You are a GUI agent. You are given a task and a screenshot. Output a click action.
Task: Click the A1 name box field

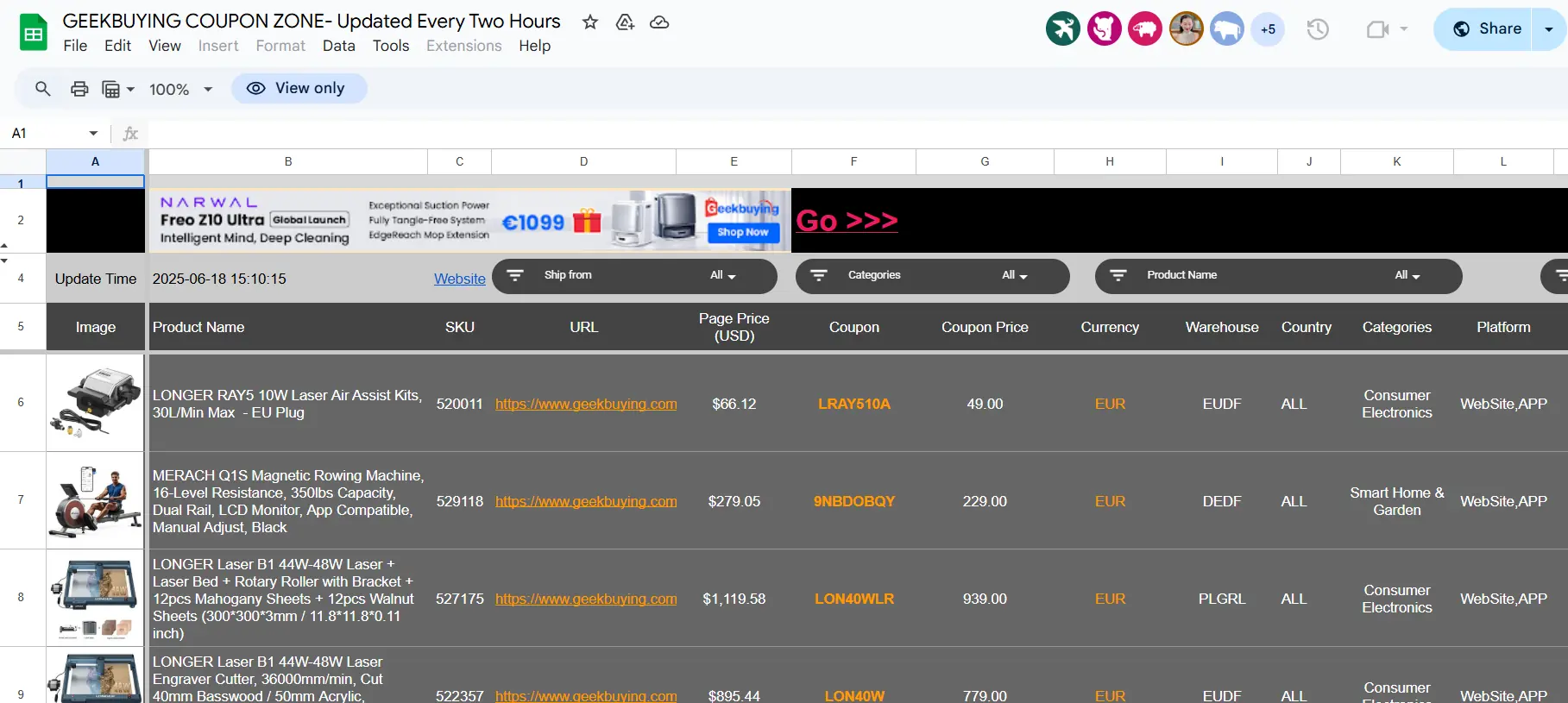click(54, 133)
